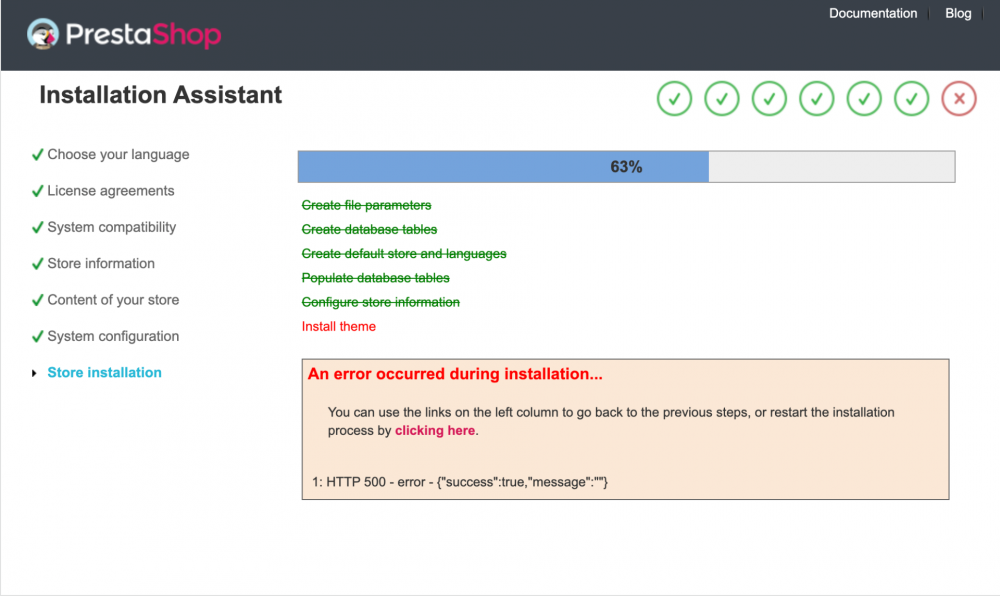Click the checkmark beside Store information
1000x596 pixels.
[38, 263]
